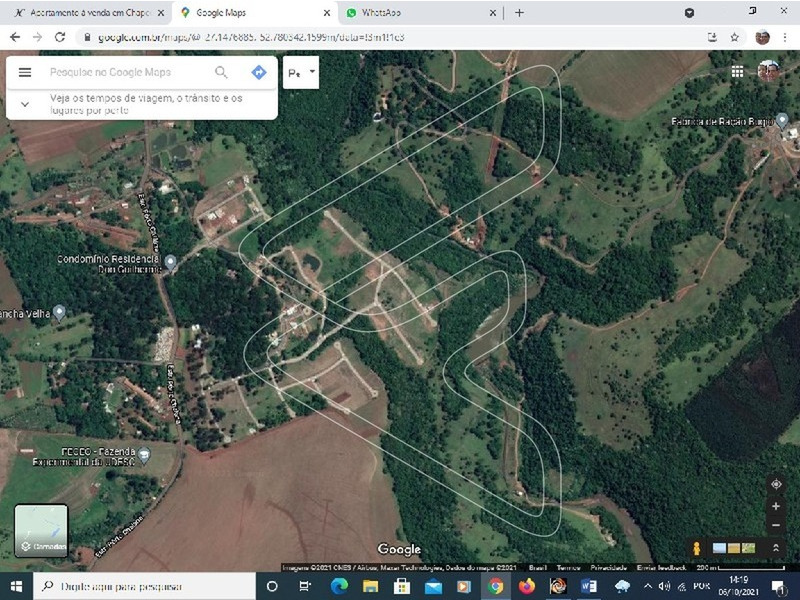
Task: Zoom out with the minus icon
Action: pos(776,526)
